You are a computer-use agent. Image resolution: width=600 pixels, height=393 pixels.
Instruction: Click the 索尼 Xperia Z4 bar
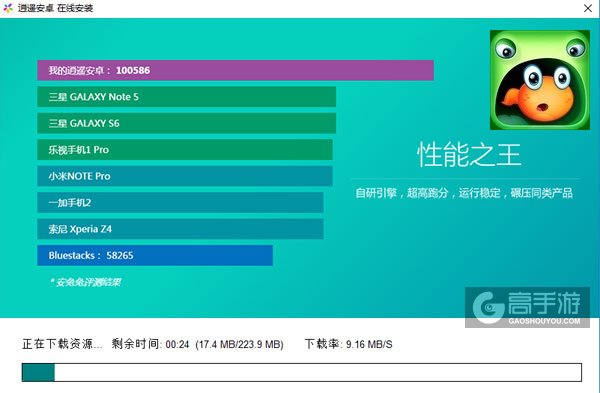click(180, 229)
